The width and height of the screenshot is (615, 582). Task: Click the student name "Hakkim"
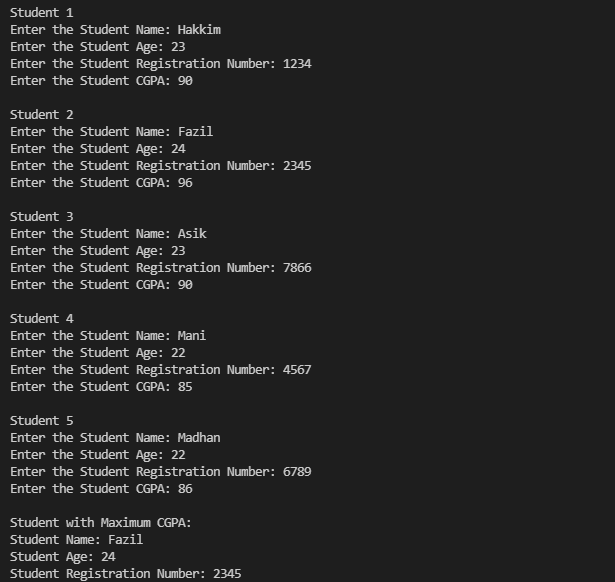click(199, 30)
